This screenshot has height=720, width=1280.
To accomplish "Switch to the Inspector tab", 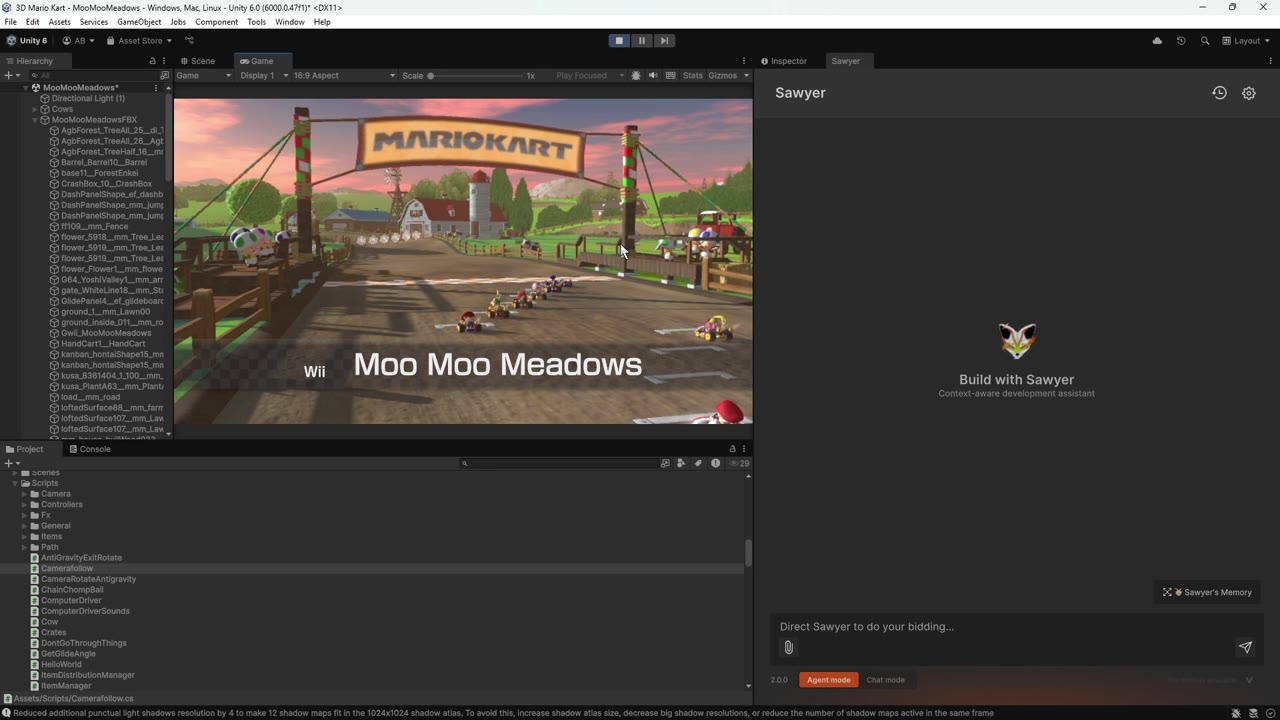I will (784, 61).
